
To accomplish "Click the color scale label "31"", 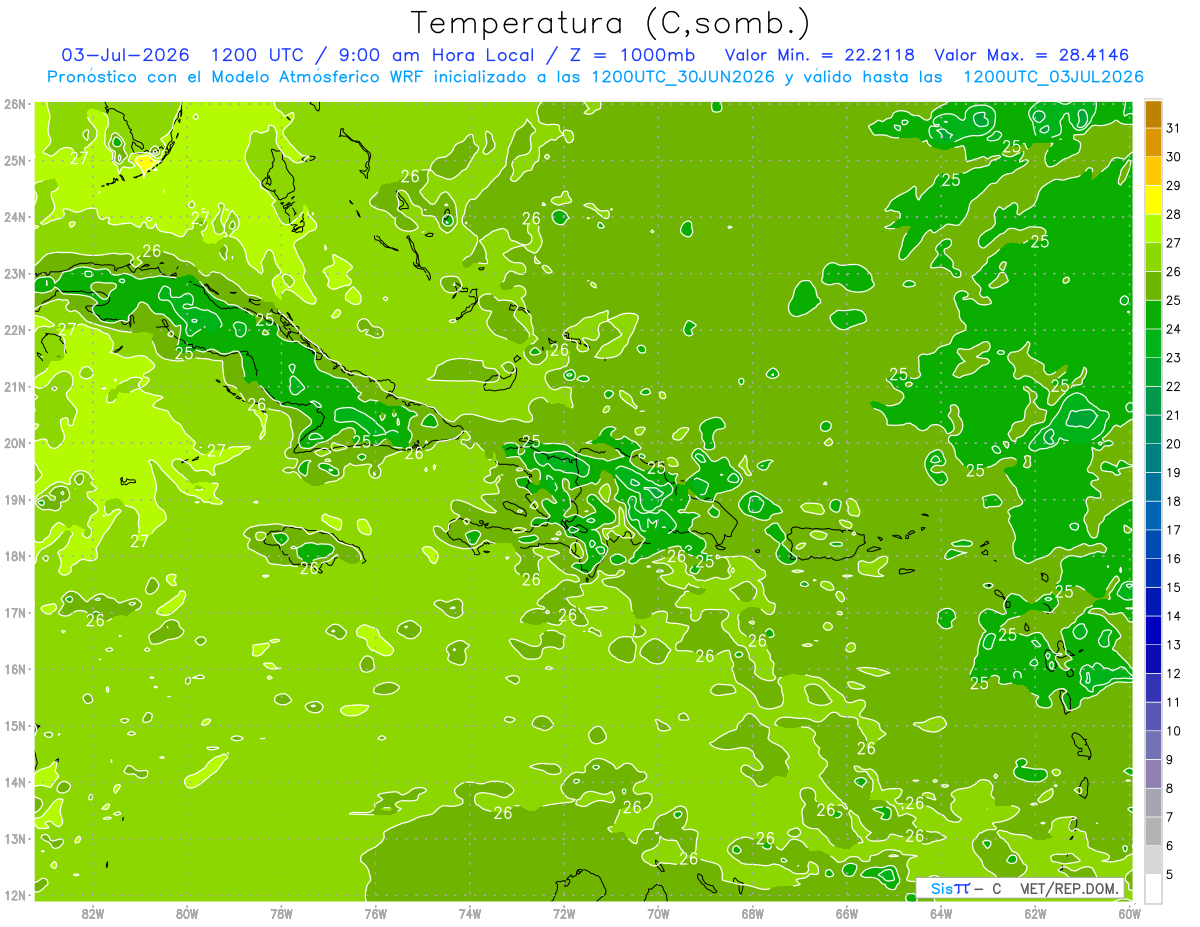I will coord(1174,128).
